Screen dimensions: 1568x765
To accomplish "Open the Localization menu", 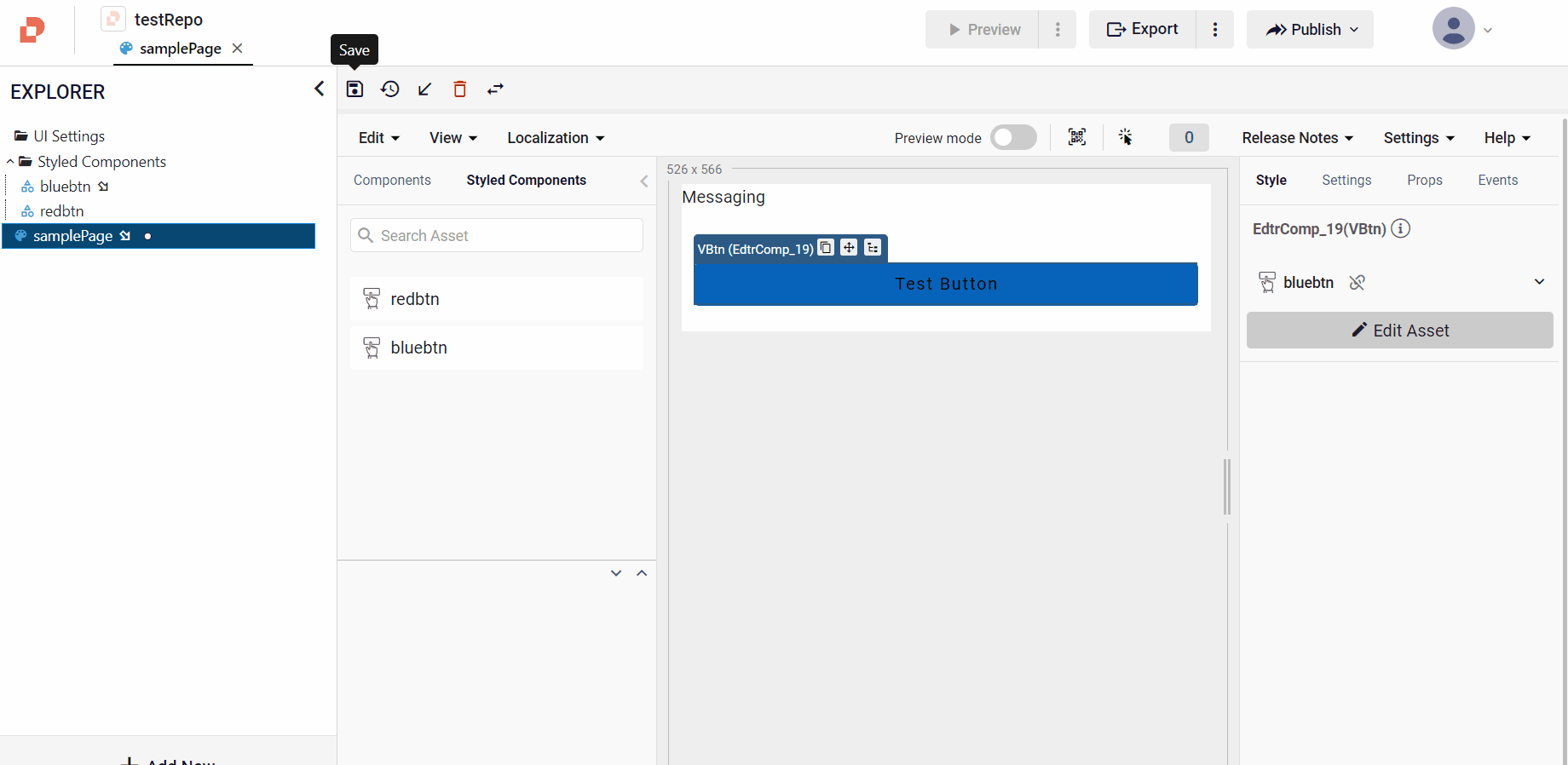I will [556, 138].
